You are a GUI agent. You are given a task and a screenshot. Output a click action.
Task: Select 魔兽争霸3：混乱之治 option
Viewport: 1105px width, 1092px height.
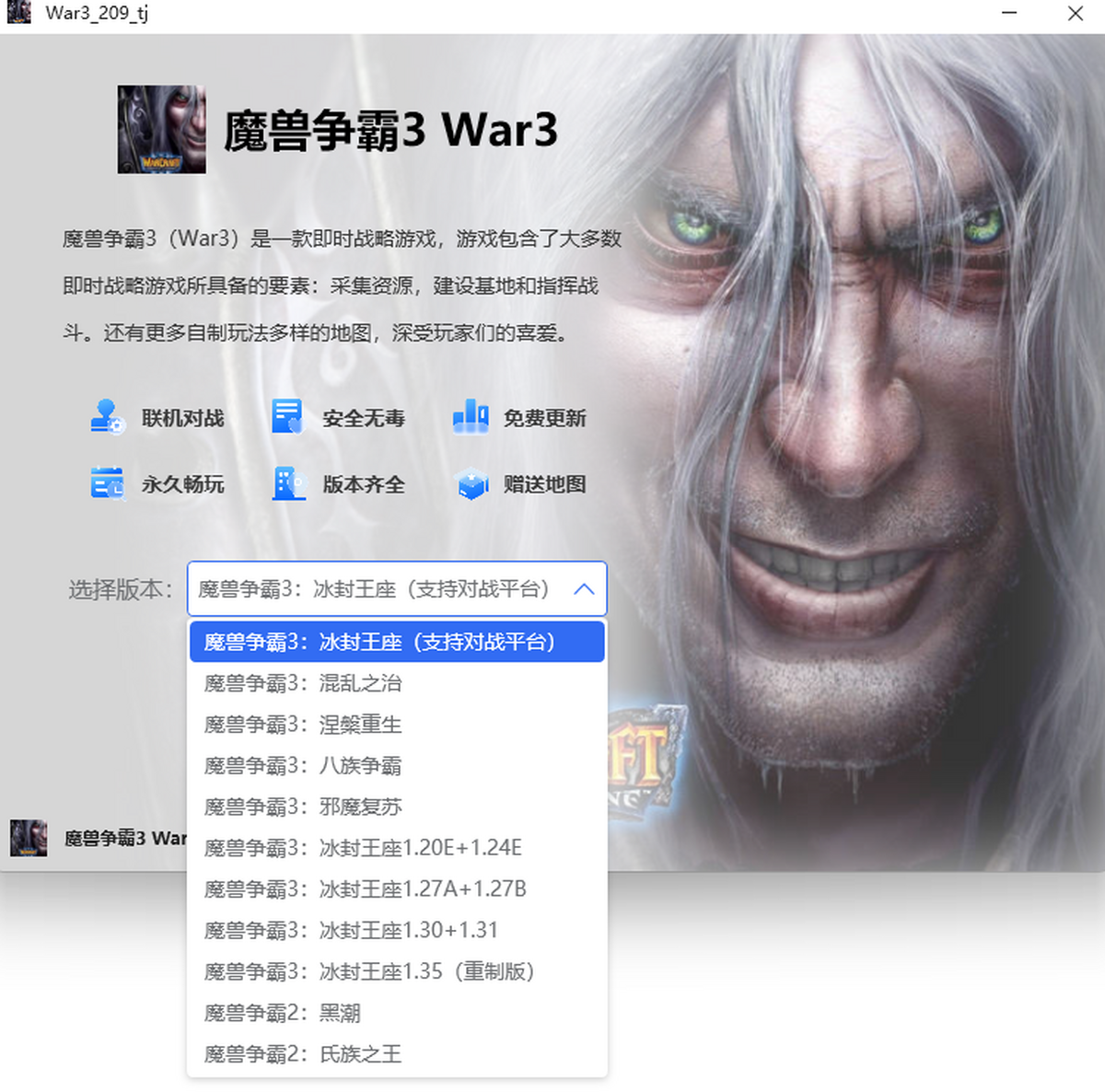(x=397, y=683)
